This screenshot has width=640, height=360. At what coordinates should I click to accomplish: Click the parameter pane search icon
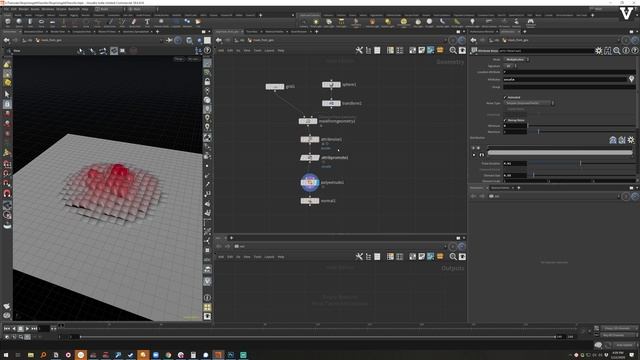[617, 51]
